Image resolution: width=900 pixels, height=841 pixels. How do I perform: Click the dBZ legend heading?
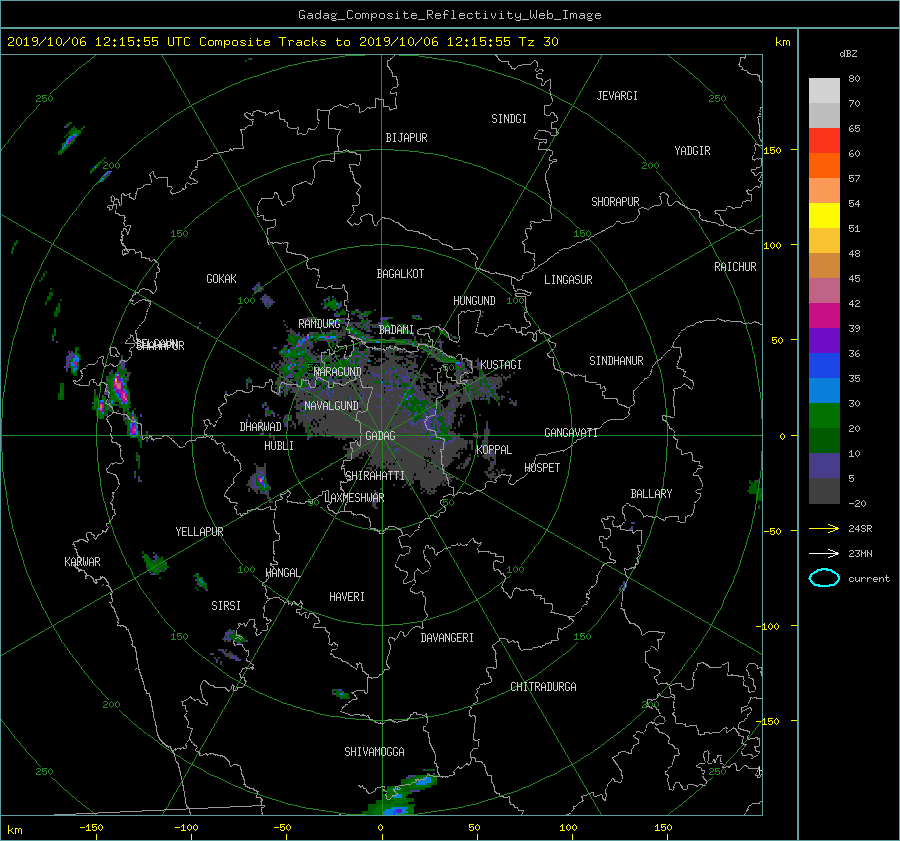(848, 53)
